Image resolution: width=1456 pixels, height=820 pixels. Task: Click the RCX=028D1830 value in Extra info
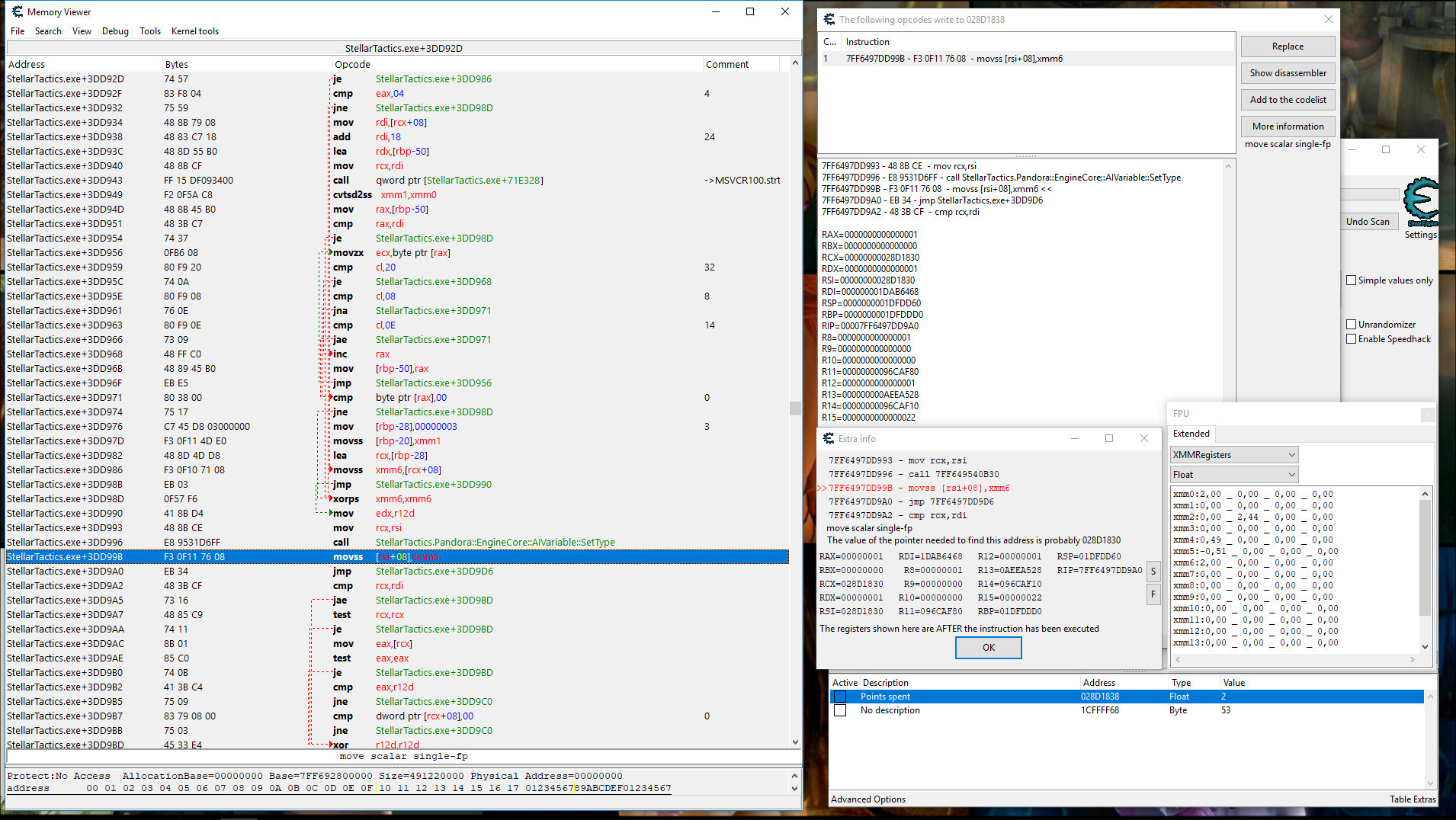click(x=851, y=585)
